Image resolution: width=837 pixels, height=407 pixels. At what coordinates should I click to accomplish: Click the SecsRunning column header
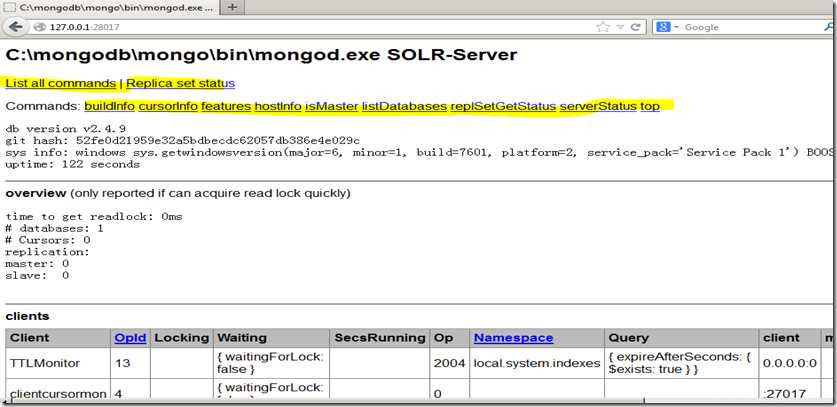point(380,338)
